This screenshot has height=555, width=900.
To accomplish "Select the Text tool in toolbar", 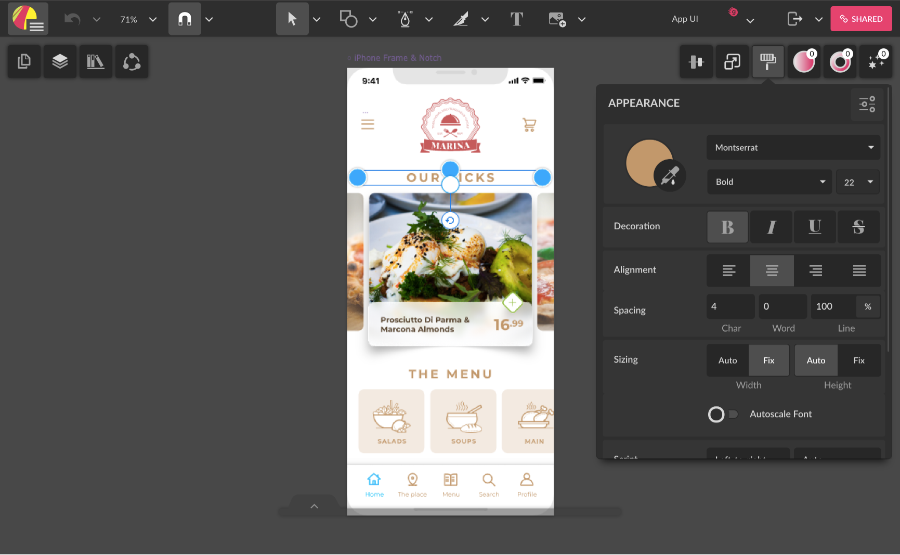I will 517,19.
